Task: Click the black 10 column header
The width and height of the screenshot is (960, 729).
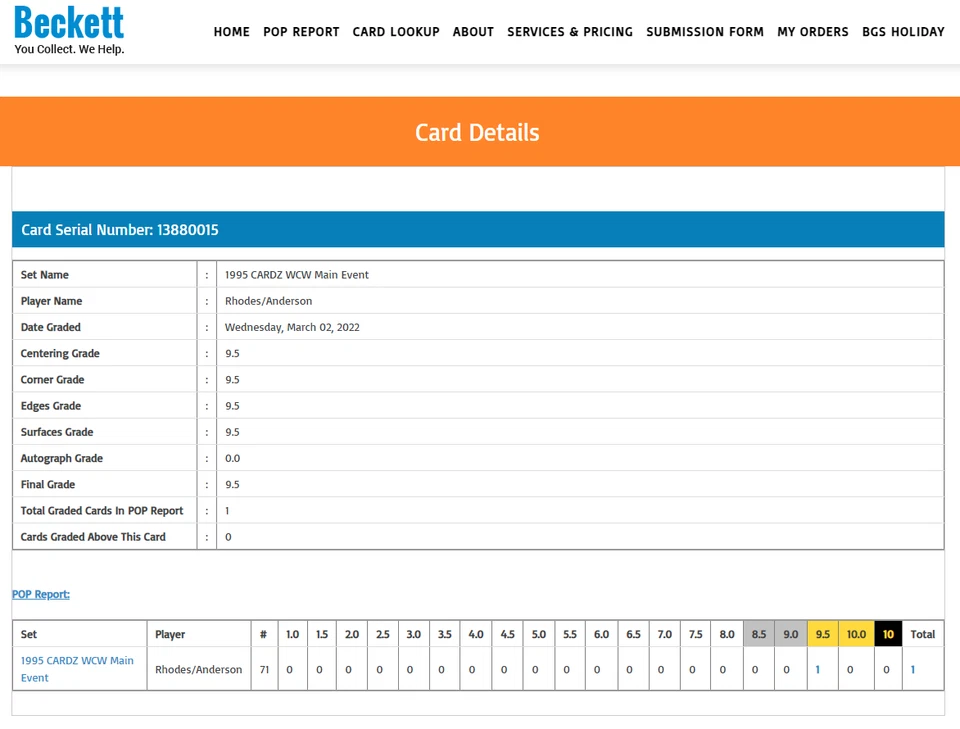Action: click(888, 634)
